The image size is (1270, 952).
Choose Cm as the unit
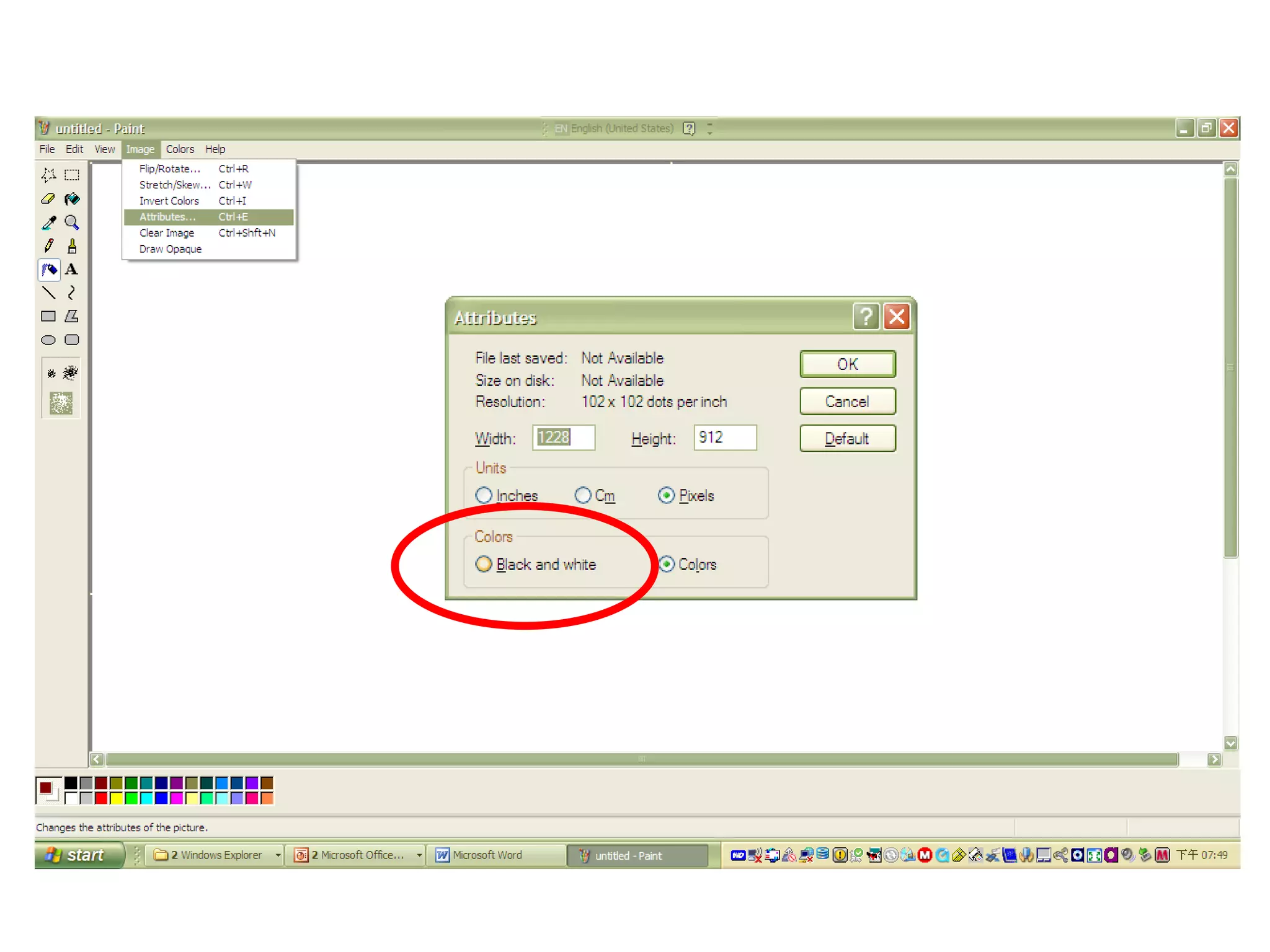click(x=582, y=495)
